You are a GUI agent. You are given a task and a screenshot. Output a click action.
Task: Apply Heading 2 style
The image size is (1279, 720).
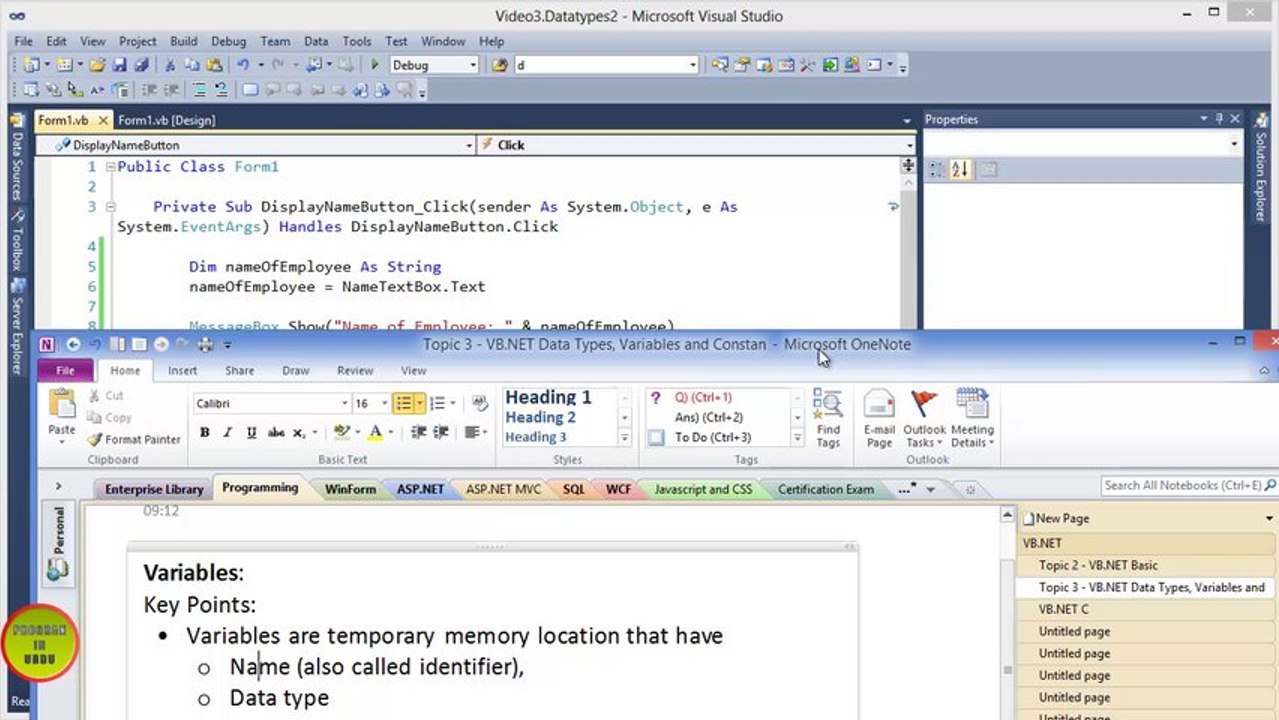(x=540, y=417)
